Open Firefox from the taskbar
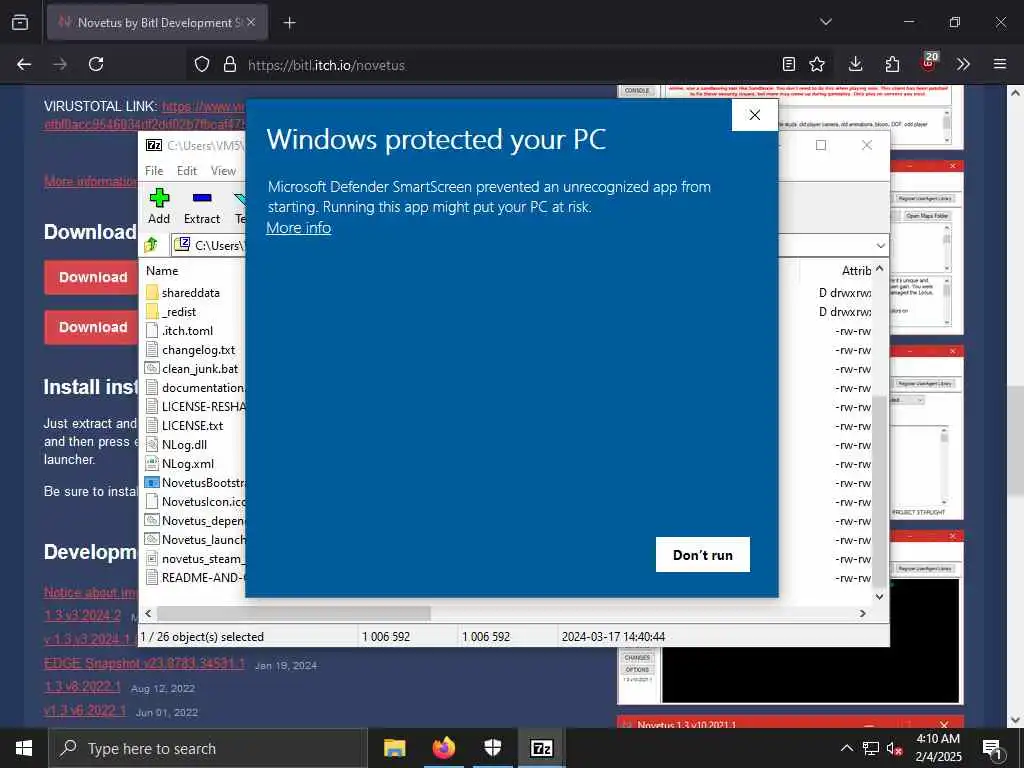This screenshot has height=768, width=1024. point(443,748)
